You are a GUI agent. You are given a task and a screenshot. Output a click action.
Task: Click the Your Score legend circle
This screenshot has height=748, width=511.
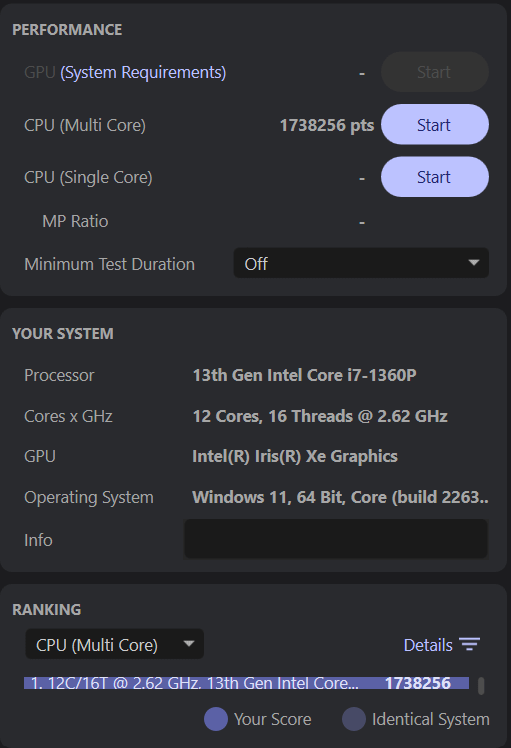[x=216, y=719]
